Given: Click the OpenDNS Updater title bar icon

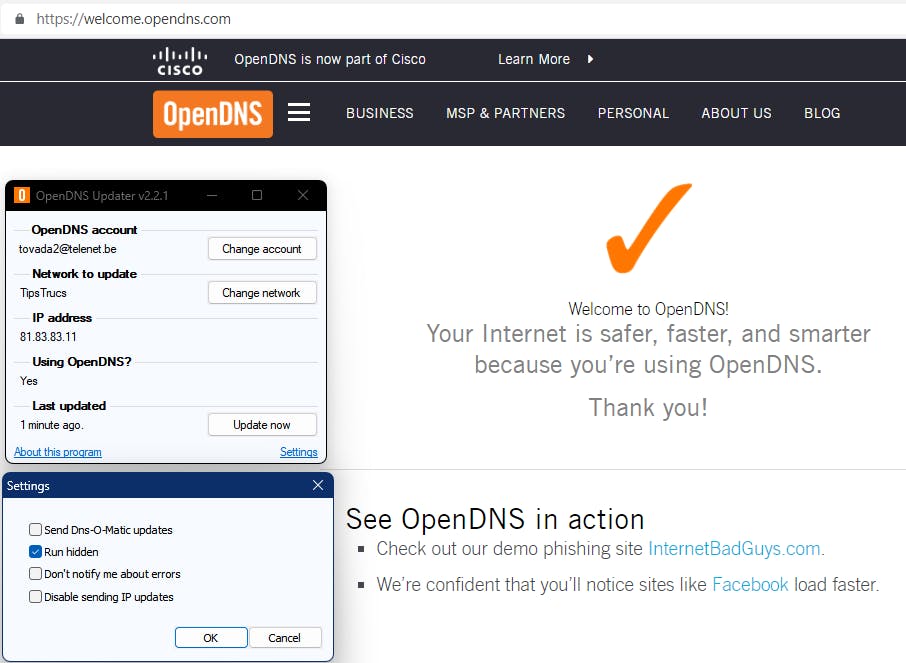Looking at the screenshot, I should (21, 195).
